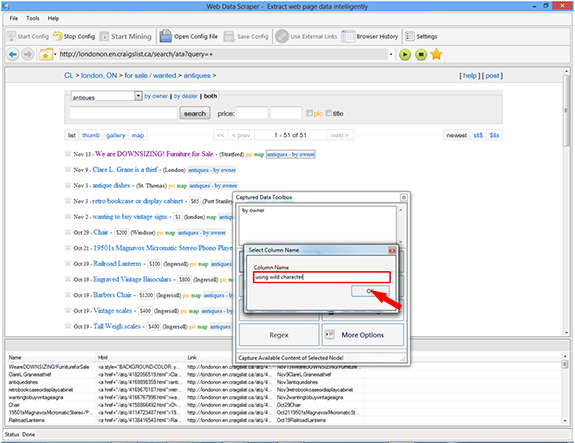
Task: Click the green Go play button
Action: tap(405, 55)
